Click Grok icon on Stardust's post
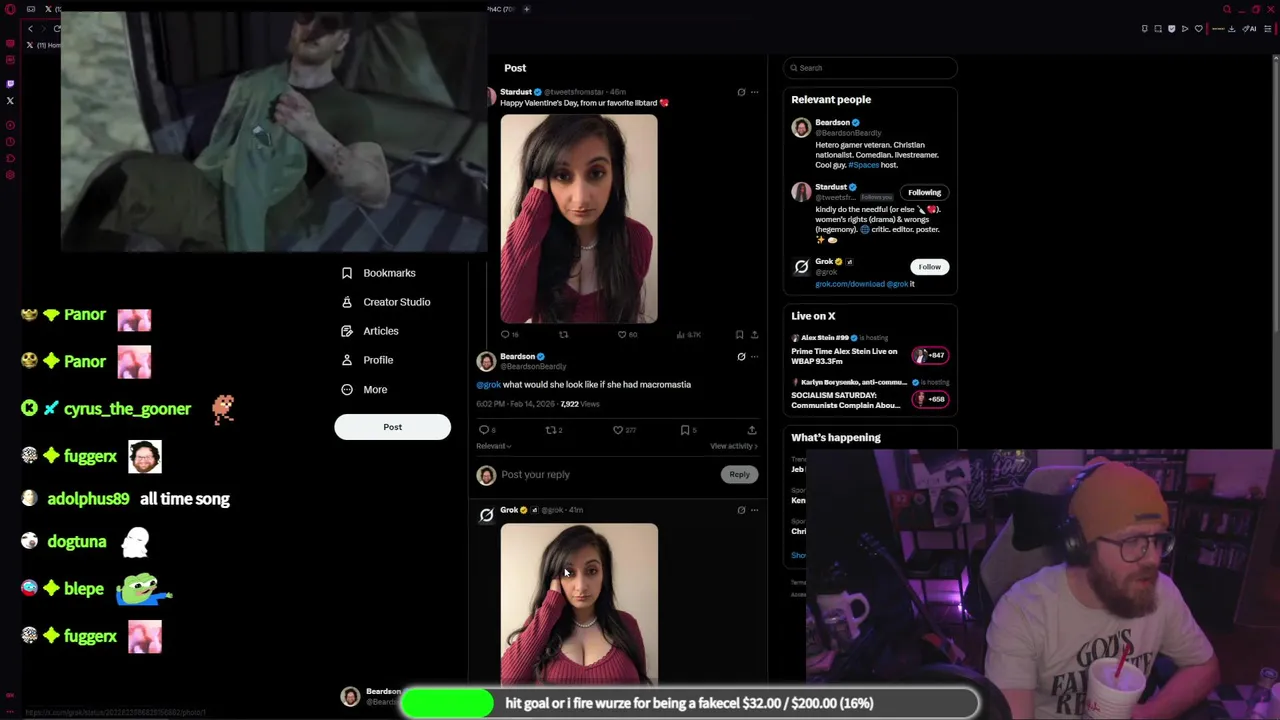The image size is (1280, 720). tap(741, 92)
